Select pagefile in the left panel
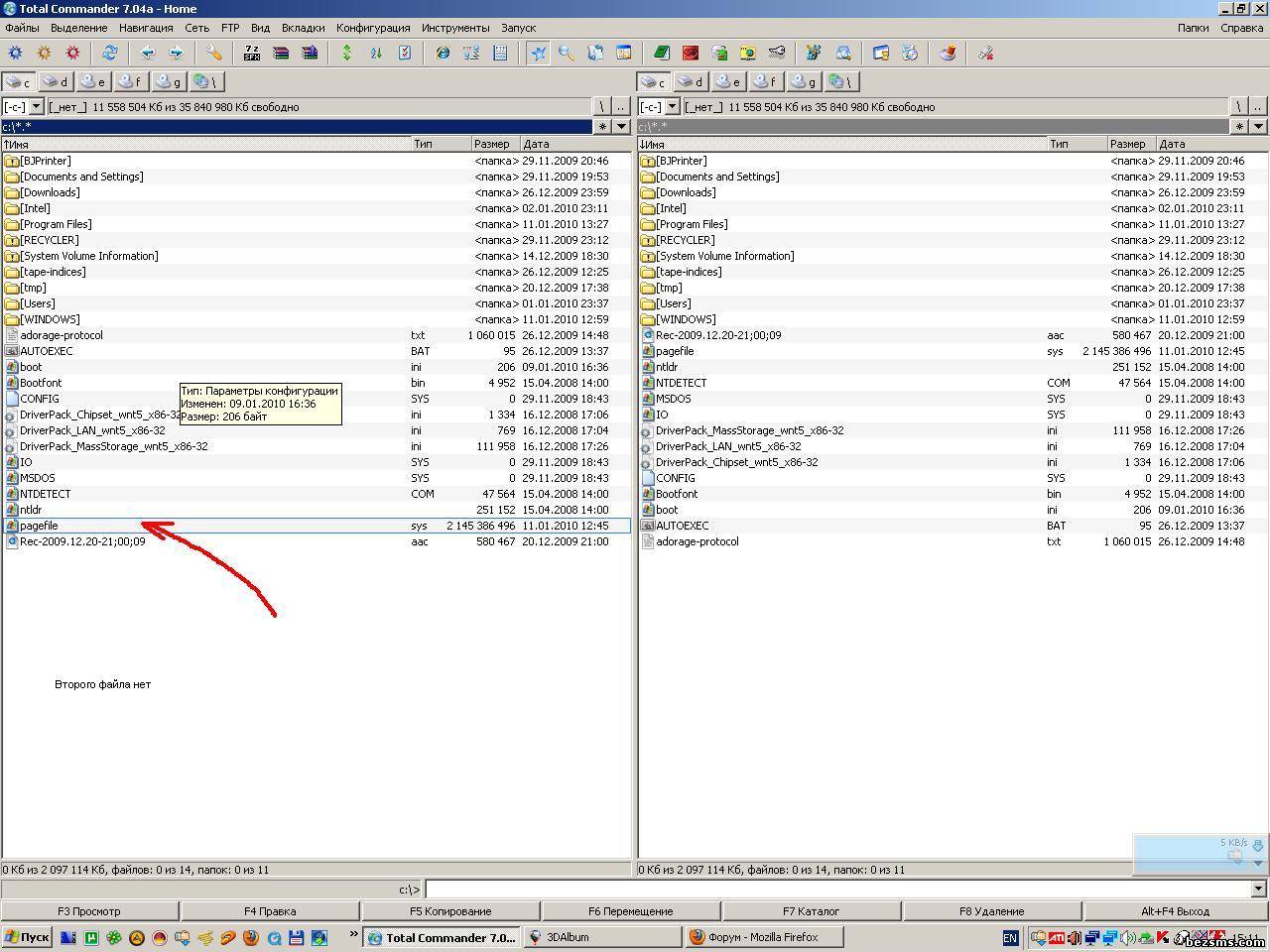Viewport: 1270px width, 952px height. tap(317, 526)
